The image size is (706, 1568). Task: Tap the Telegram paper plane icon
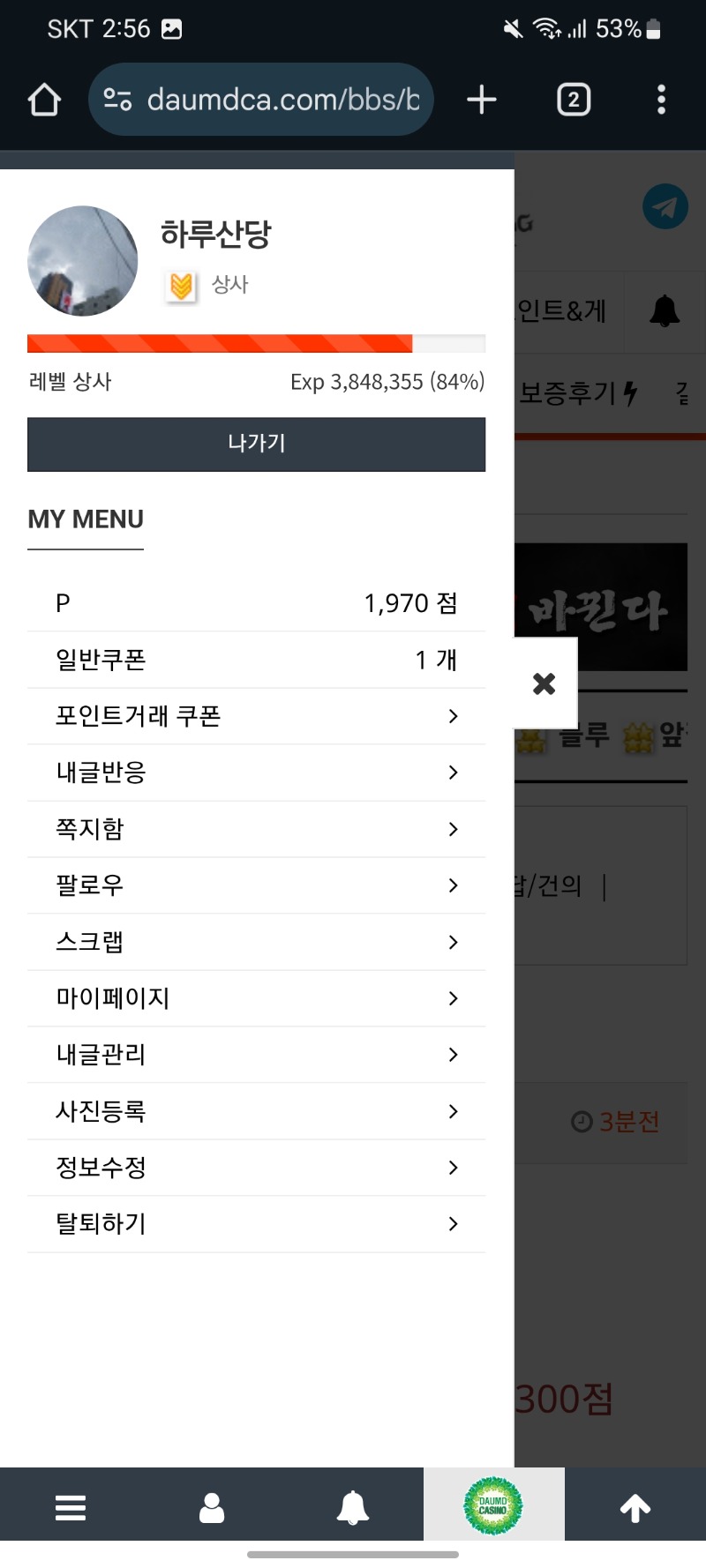(x=665, y=206)
